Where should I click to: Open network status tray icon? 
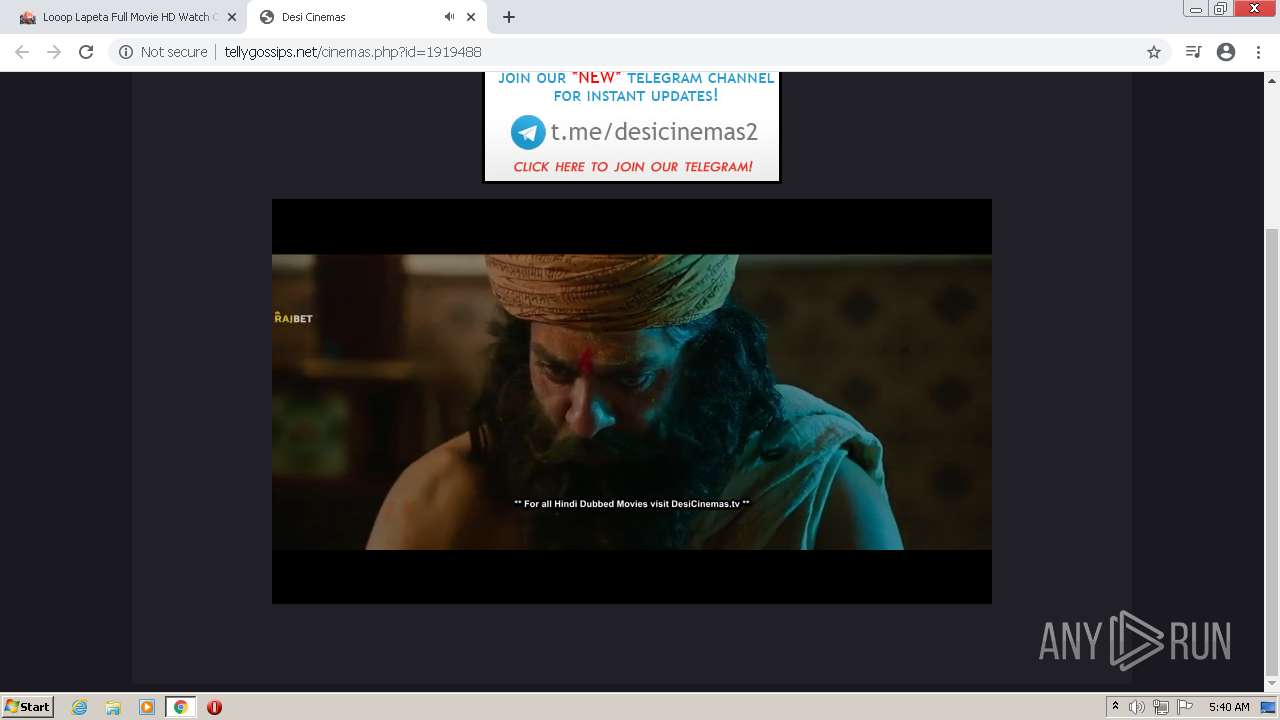(1161, 707)
